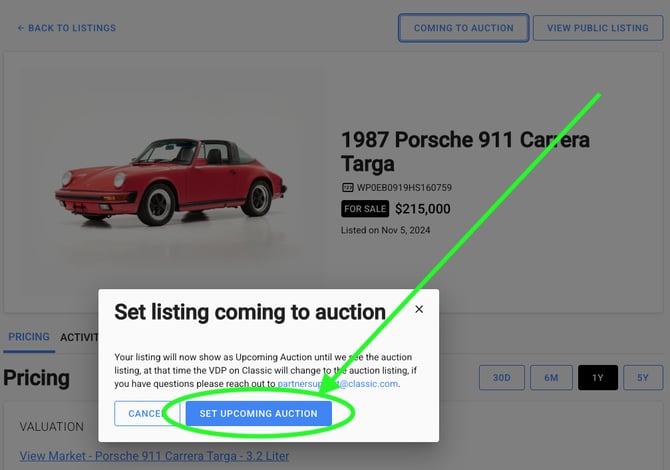Close the coming to auction dialog
The image size is (670, 470).
point(419,310)
